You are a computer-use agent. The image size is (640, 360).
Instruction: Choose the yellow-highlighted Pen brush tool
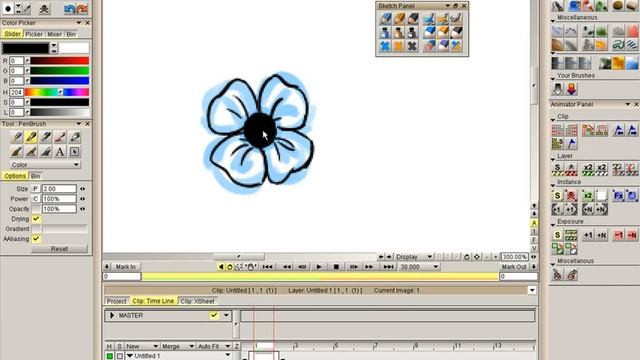click(31, 138)
